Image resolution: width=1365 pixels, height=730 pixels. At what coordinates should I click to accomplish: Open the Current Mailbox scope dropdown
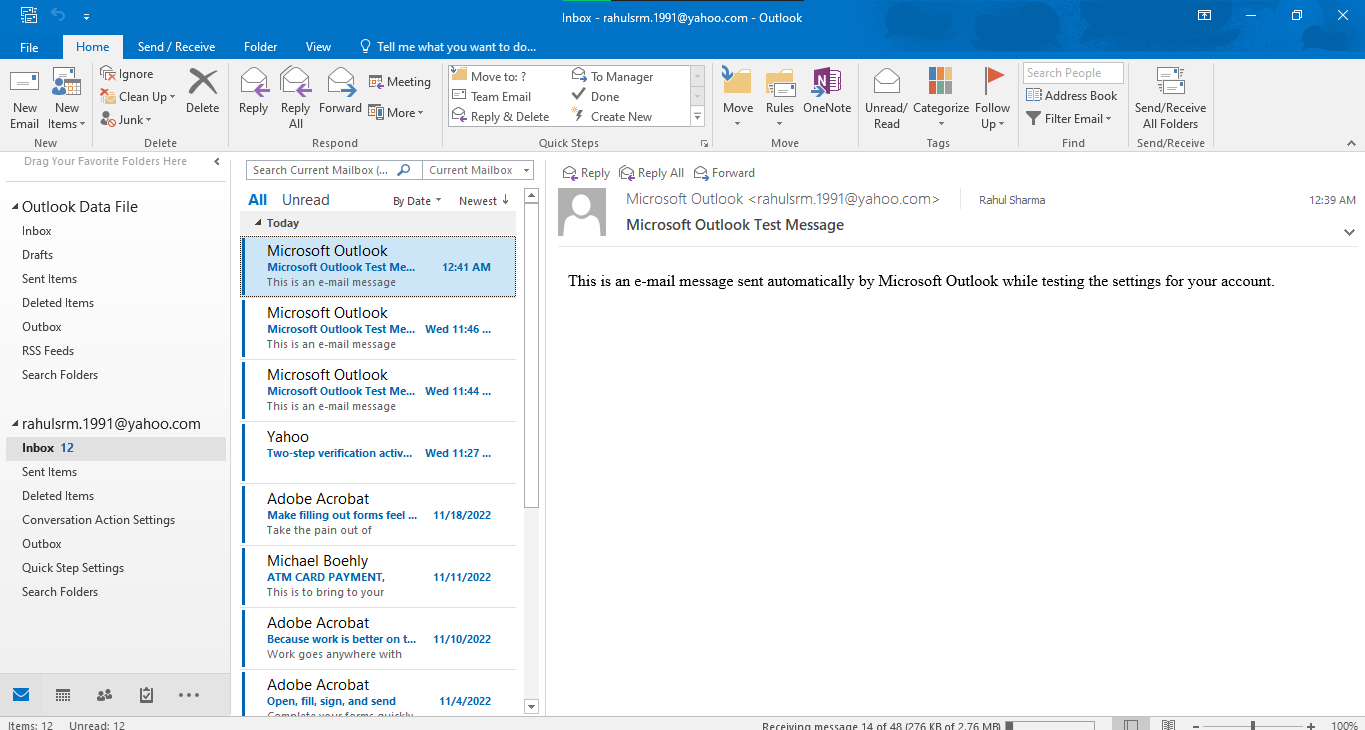[478, 171]
